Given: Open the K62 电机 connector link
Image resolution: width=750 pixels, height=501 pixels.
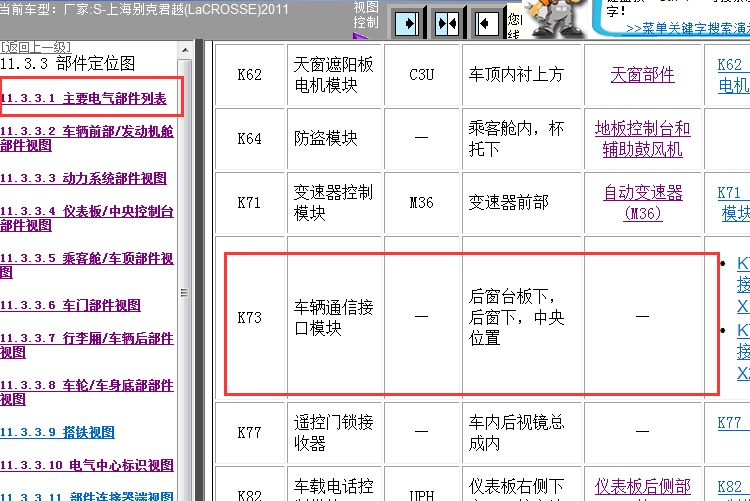Looking at the screenshot, I should pyautogui.click(x=733, y=75).
